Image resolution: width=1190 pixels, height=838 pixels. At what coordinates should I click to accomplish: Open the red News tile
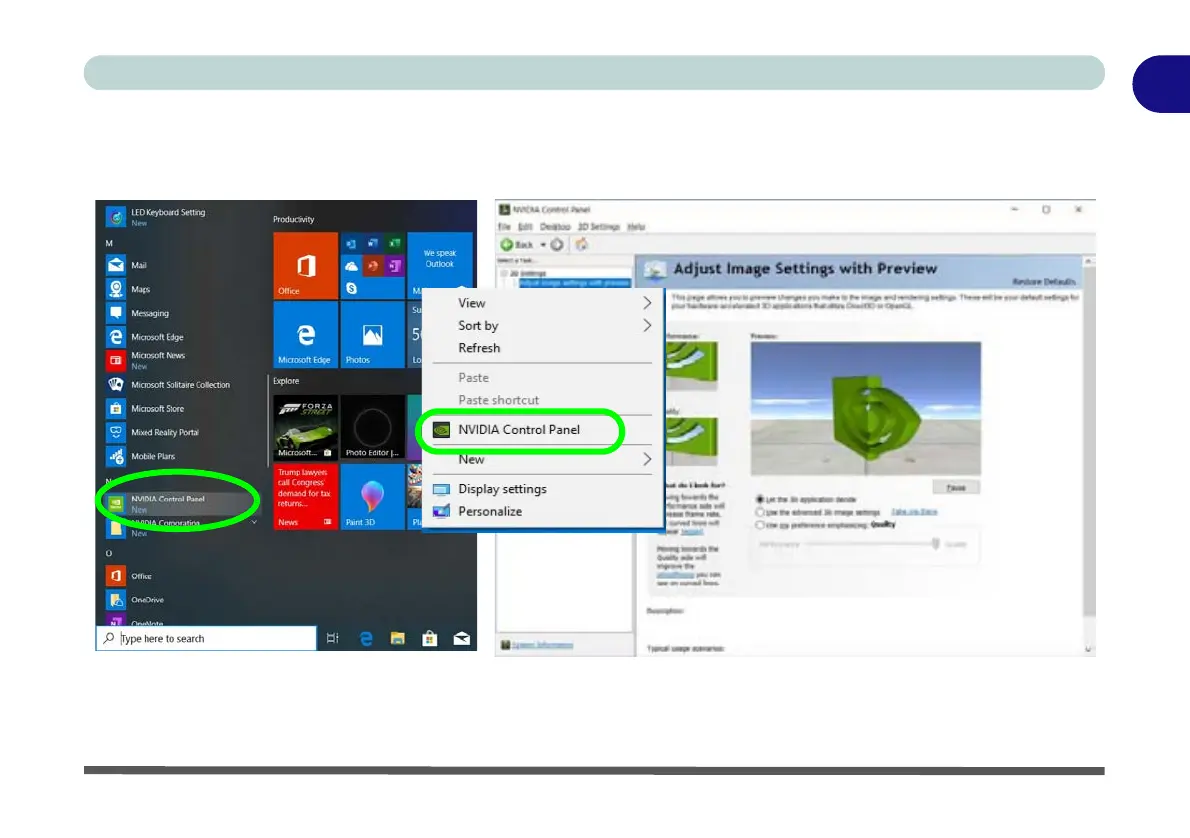[305, 496]
